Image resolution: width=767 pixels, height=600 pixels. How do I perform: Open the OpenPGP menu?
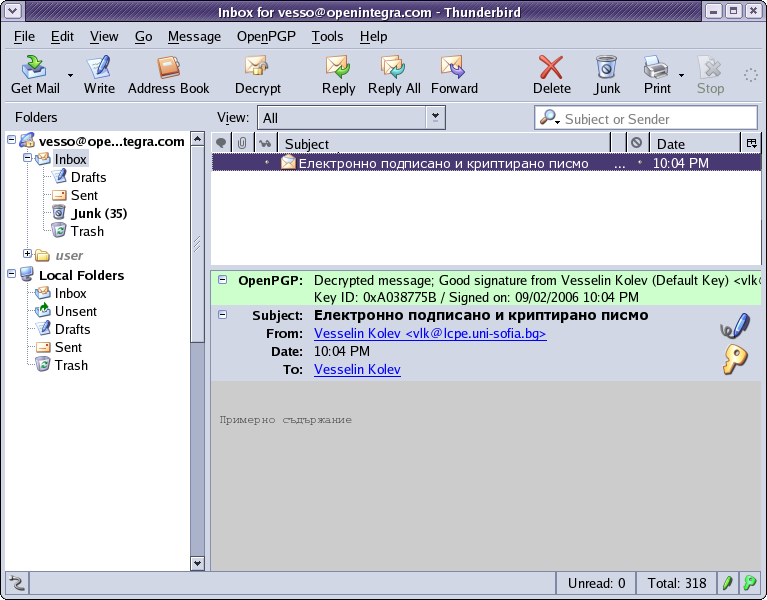(x=266, y=37)
